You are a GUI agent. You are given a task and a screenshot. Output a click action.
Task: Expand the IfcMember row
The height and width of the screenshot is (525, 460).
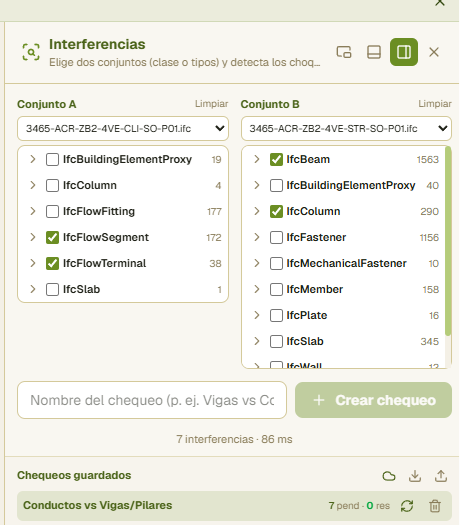256,289
